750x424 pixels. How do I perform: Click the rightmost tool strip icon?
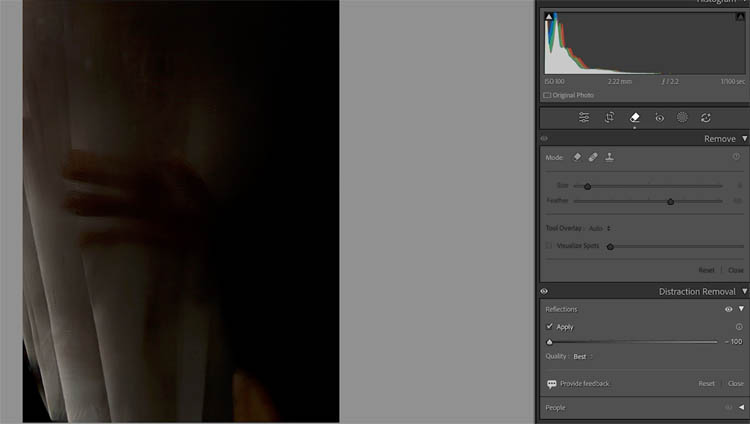click(x=706, y=118)
